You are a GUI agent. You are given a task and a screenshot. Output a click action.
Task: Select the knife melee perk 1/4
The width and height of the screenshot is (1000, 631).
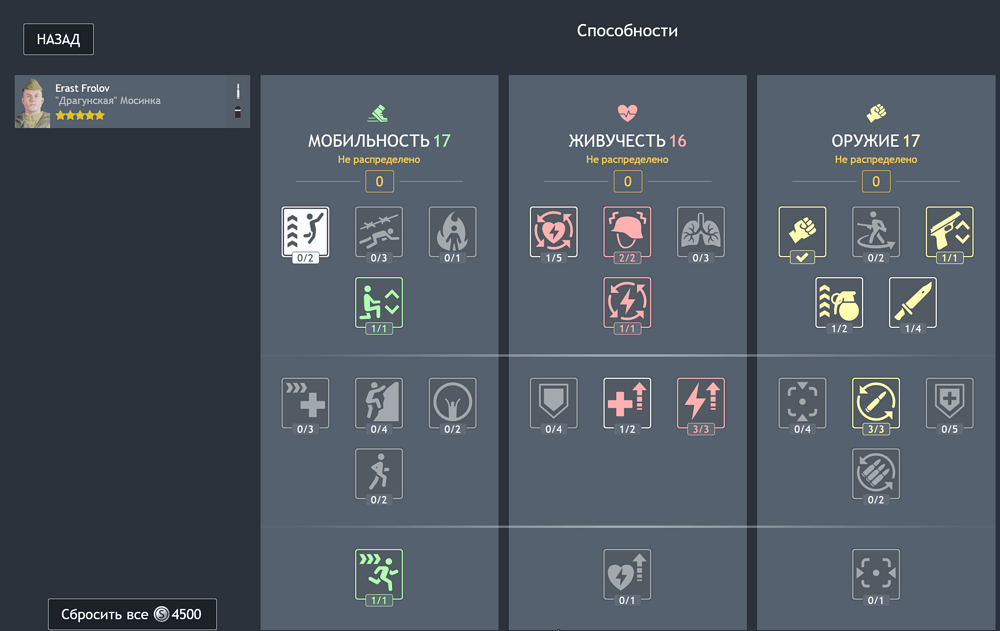pyautogui.click(x=913, y=303)
